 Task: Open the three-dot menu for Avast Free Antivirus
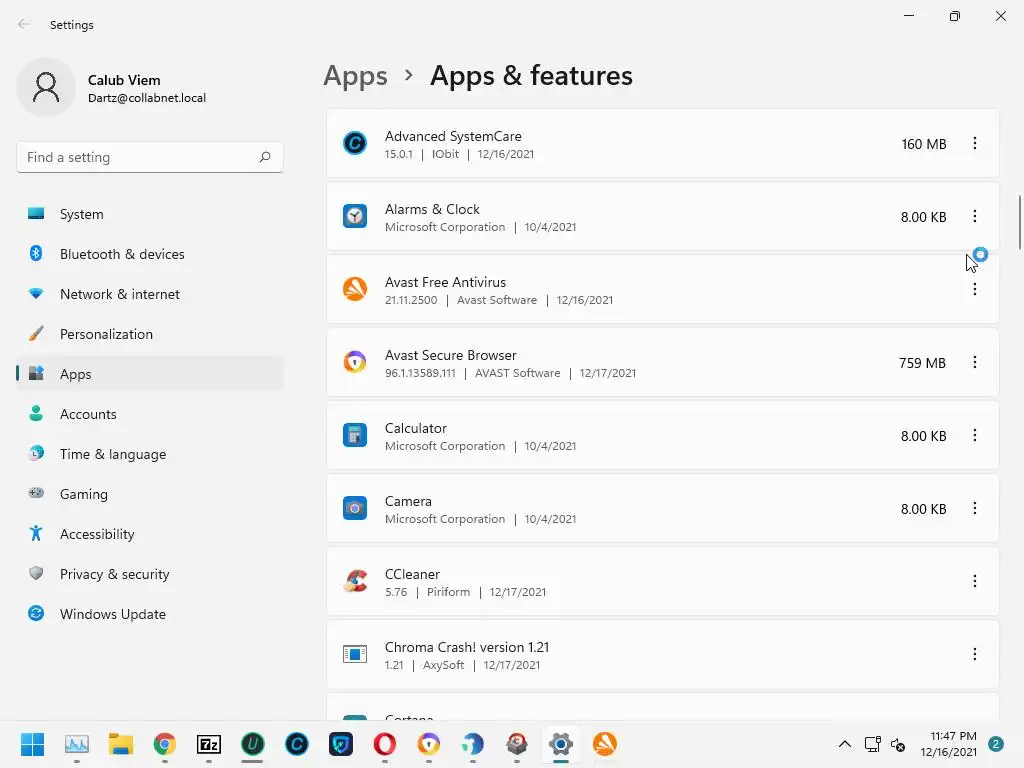tap(974, 290)
